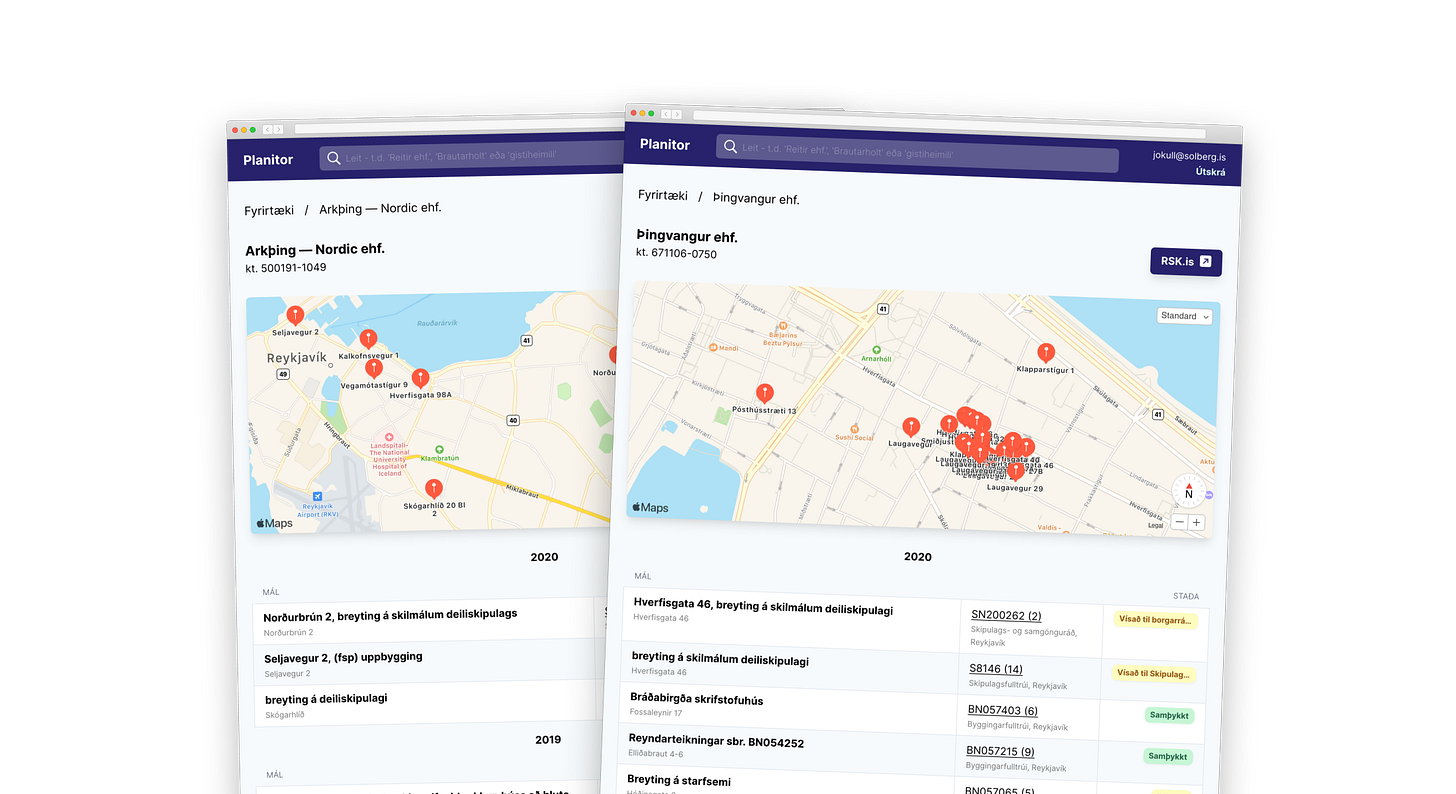The width and height of the screenshot is (1456, 794).
Task: Click the map compass showing north
Action: 1188,490
